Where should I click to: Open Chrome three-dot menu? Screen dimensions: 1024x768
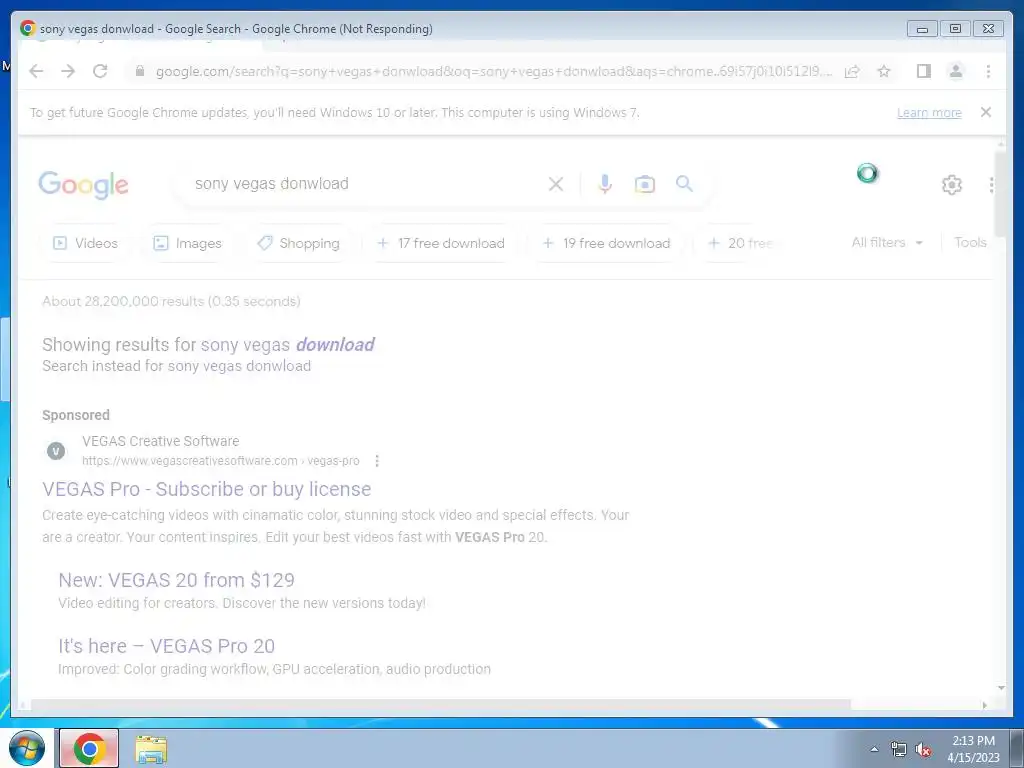[x=988, y=71]
